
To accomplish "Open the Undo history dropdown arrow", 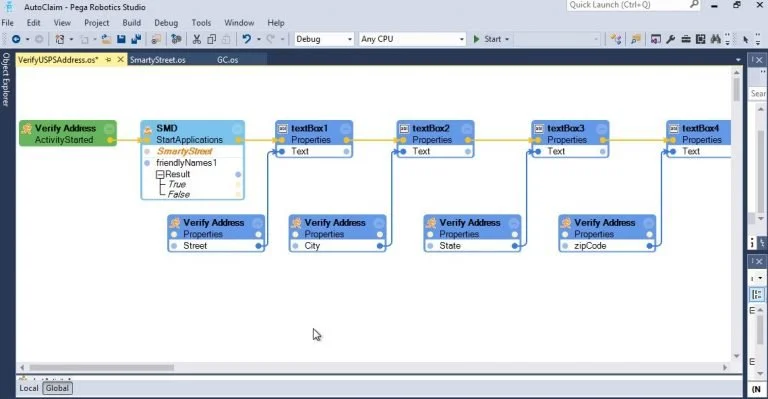I will tap(259, 39).
